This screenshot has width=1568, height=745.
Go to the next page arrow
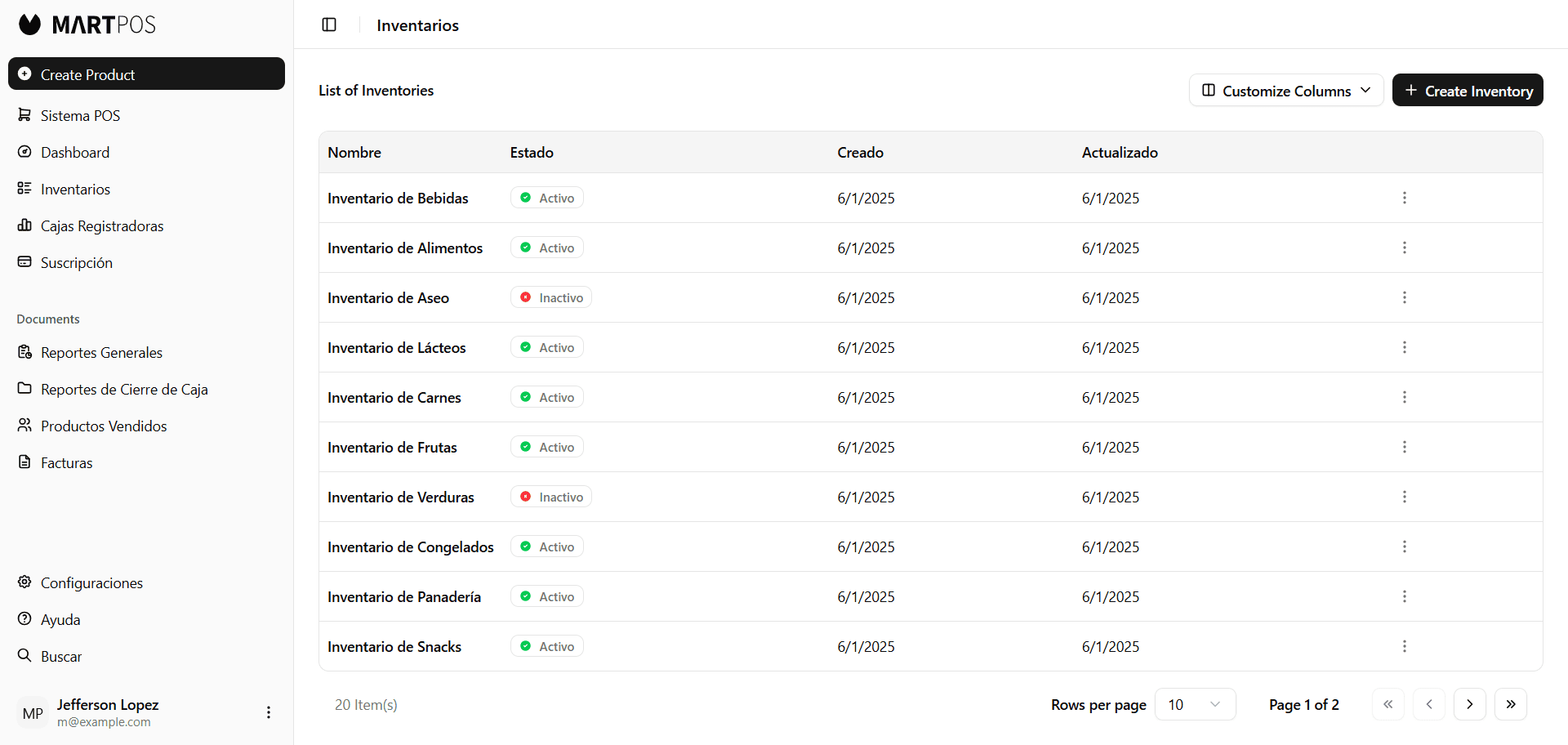(1469, 704)
